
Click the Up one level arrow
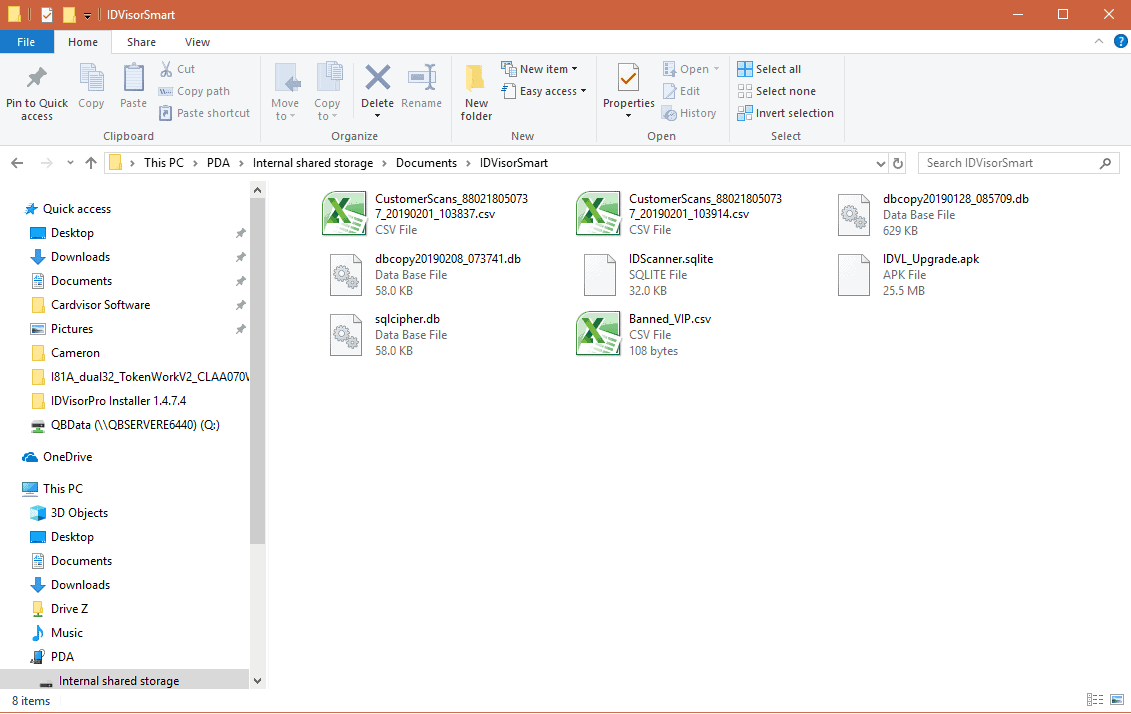[91, 163]
